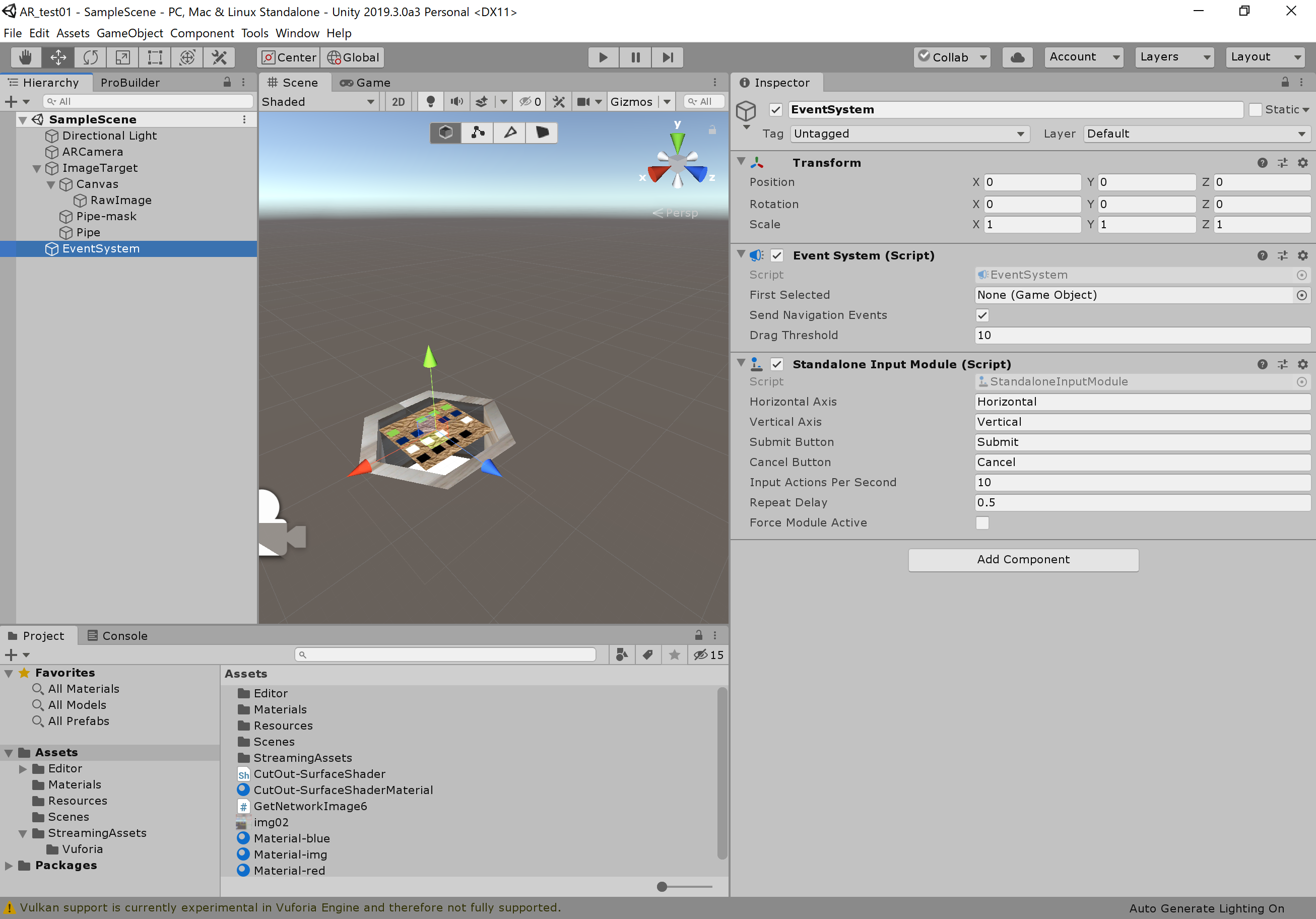Toggle the Static checkbox
Viewport: 1316px width, 919px height.
tap(1255, 109)
